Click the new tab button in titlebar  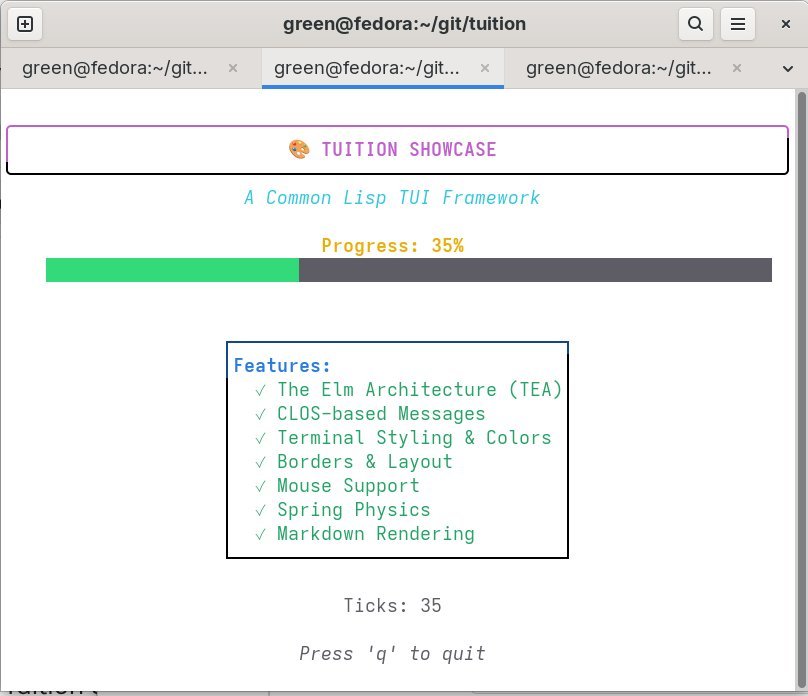click(x=25, y=24)
